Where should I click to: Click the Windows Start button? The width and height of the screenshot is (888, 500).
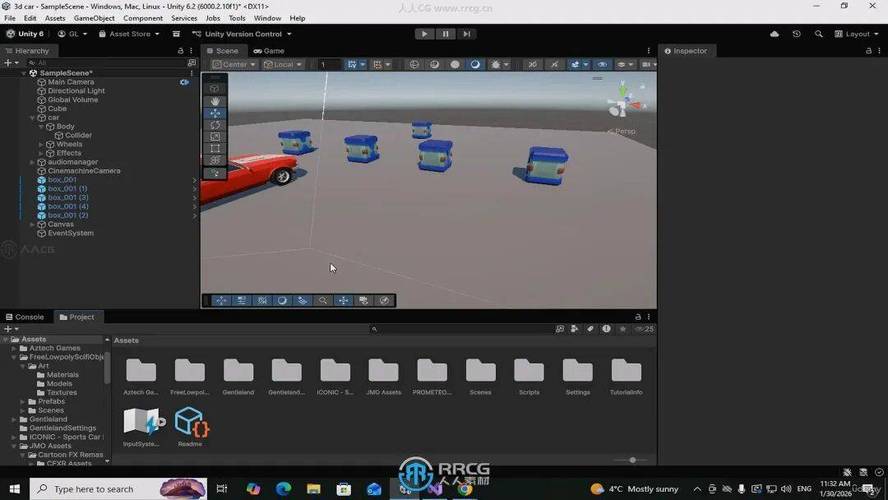click(14, 489)
